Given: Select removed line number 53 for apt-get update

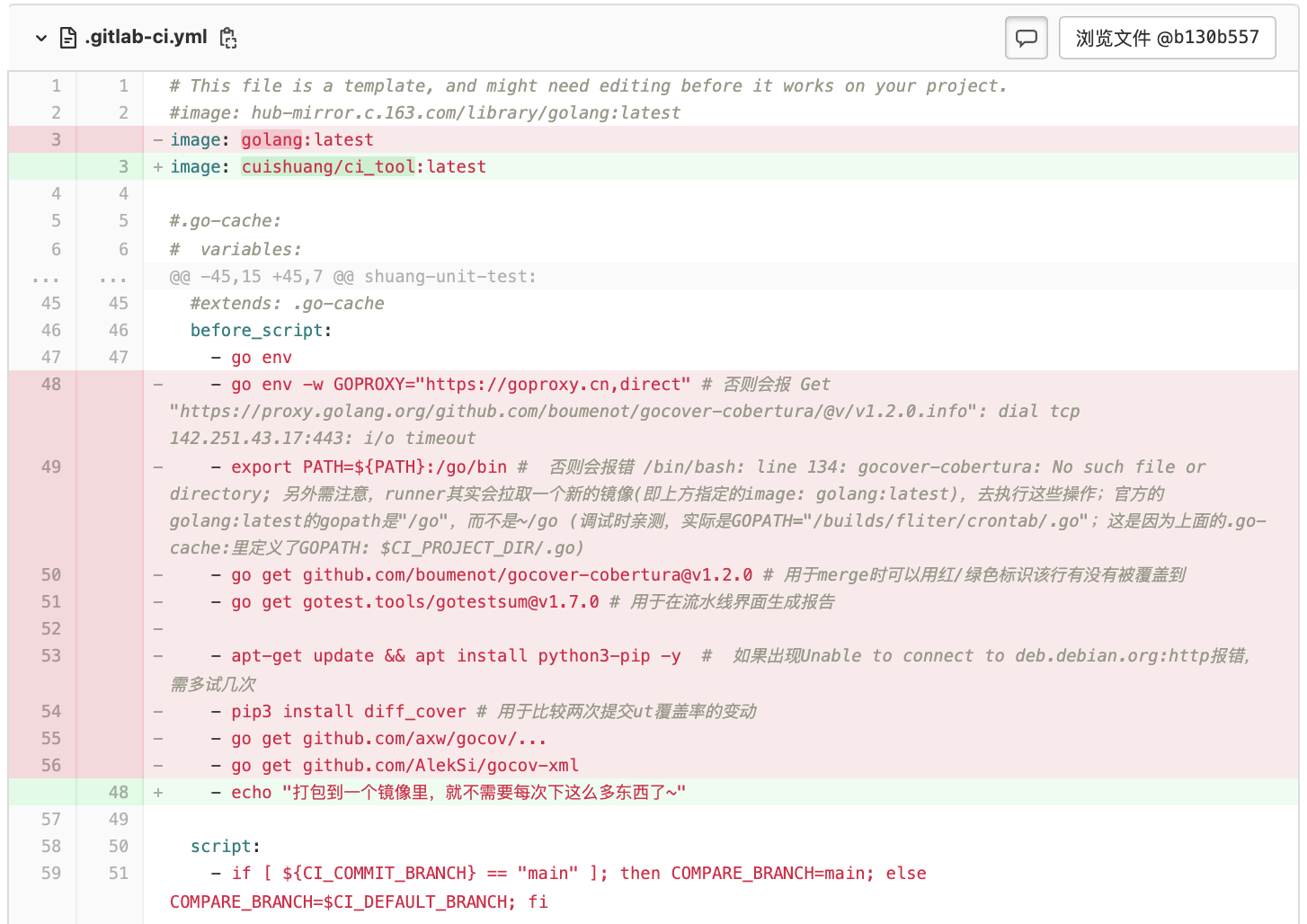Looking at the screenshot, I should coord(51,655).
